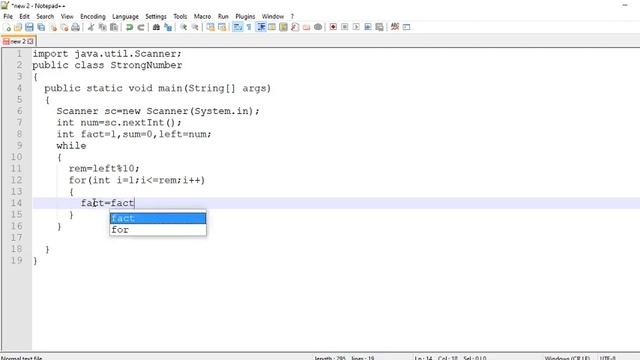Open the Plugins menu
640x360 pixels.
click(x=245, y=16)
